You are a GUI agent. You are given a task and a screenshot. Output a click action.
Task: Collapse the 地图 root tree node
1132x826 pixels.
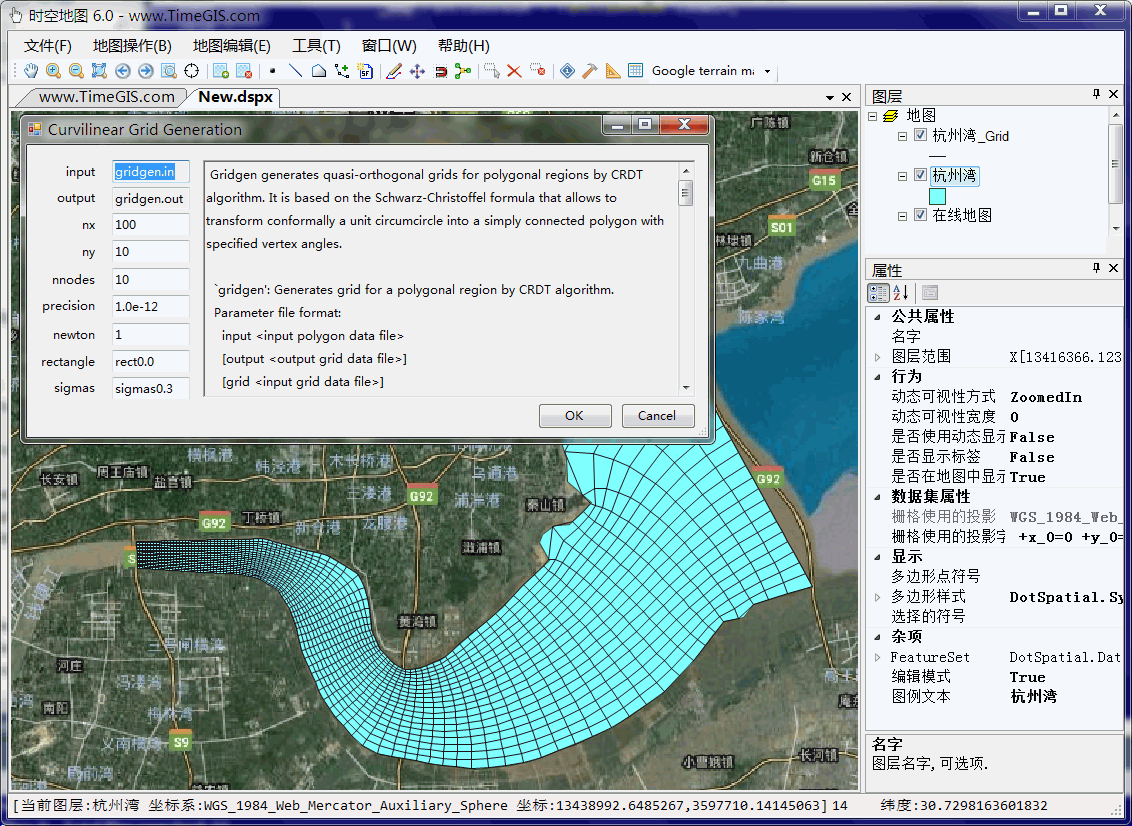(872, 116)
